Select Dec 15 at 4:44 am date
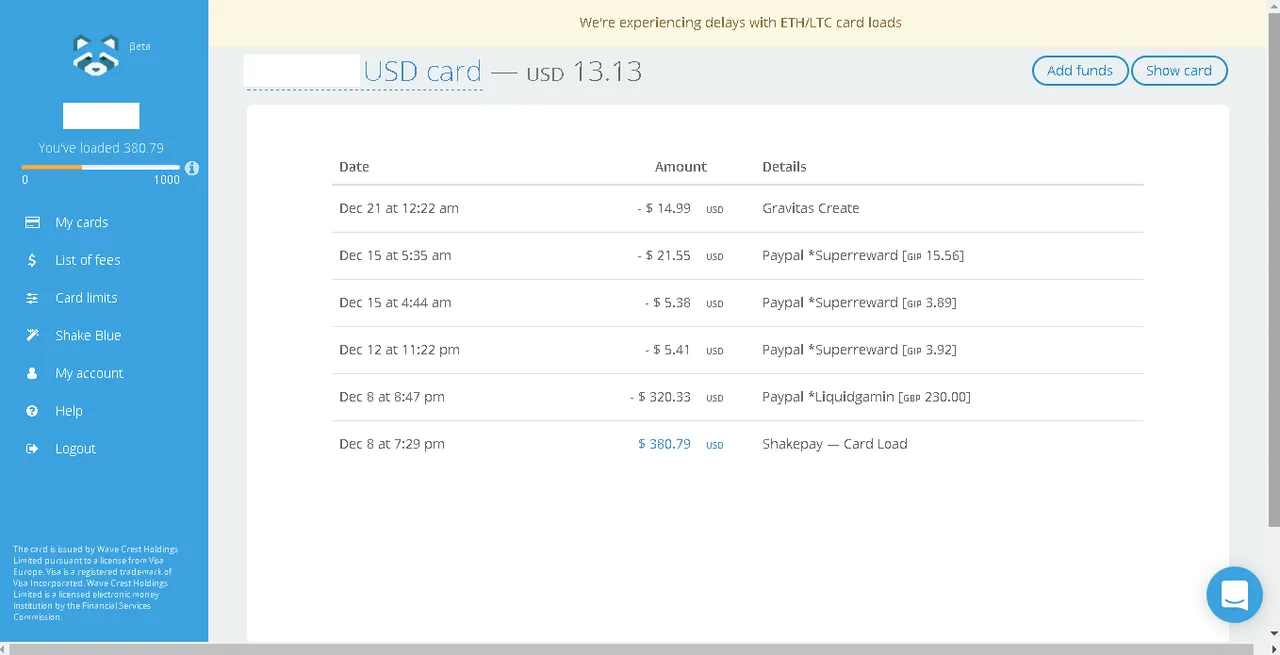Viewport: 1280px width, 655px height. coord(395,302)
